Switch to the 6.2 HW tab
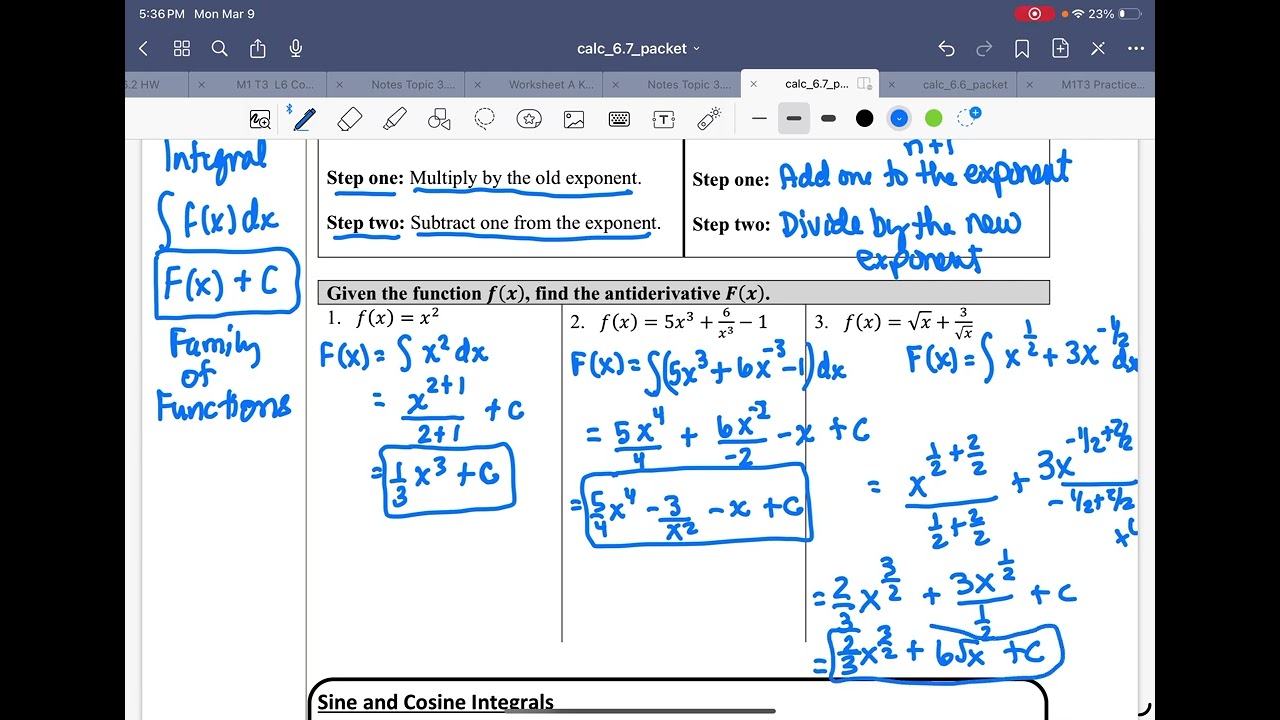This screenshot has width=1280, height=720. click(142, 85)
